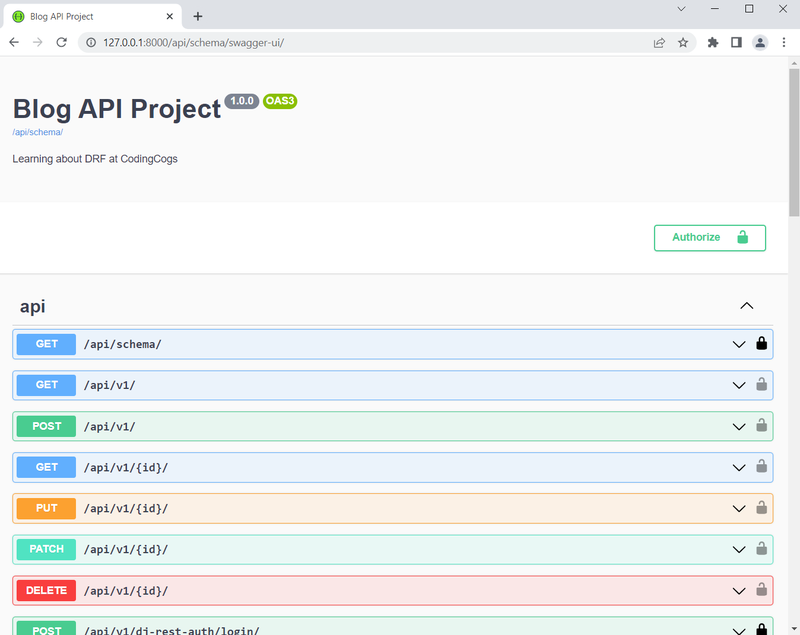Open the /api/schema/ link under title

point(37,132)
